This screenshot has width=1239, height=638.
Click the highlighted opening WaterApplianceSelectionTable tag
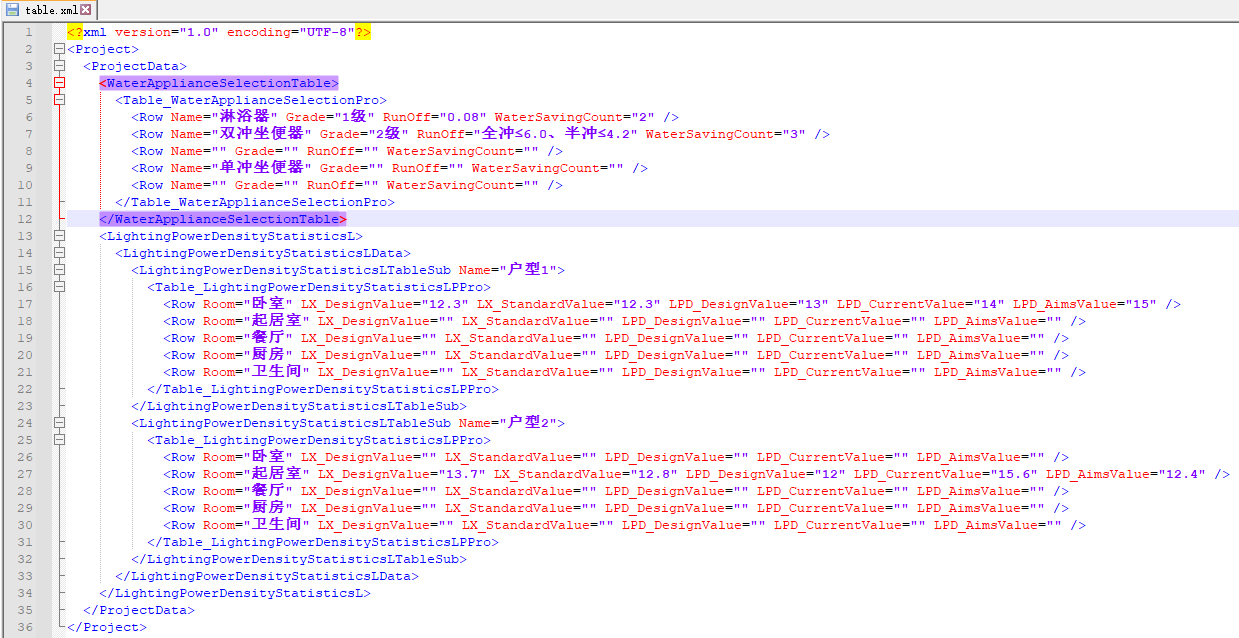coord(219,83)
